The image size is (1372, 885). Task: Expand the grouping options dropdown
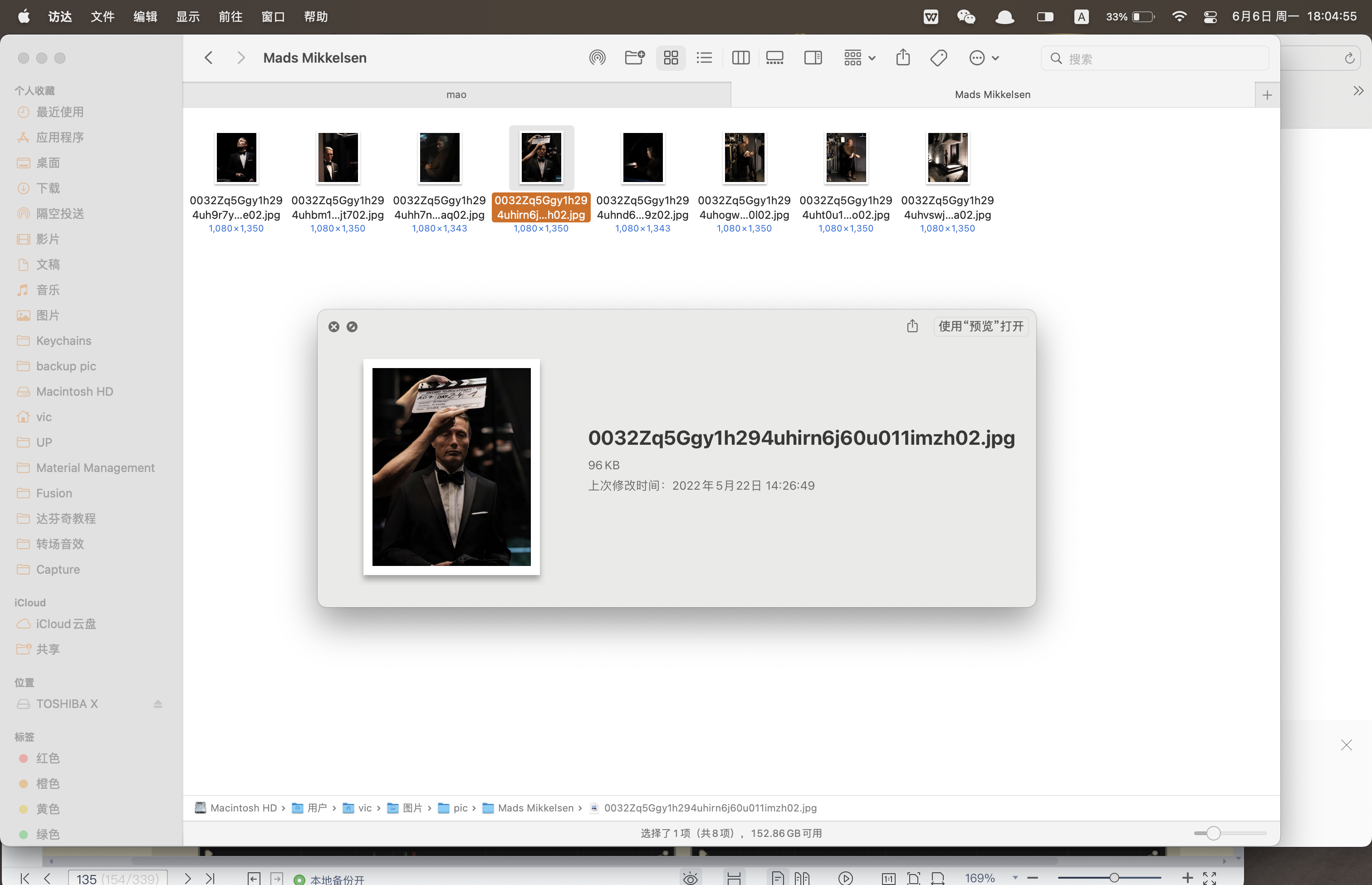[x=859, y=58]
